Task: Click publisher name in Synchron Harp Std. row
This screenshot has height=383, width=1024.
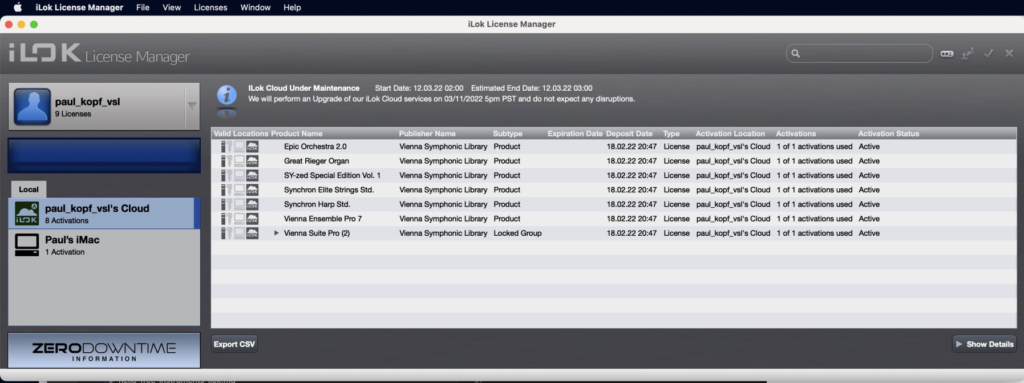Action: 443,204
